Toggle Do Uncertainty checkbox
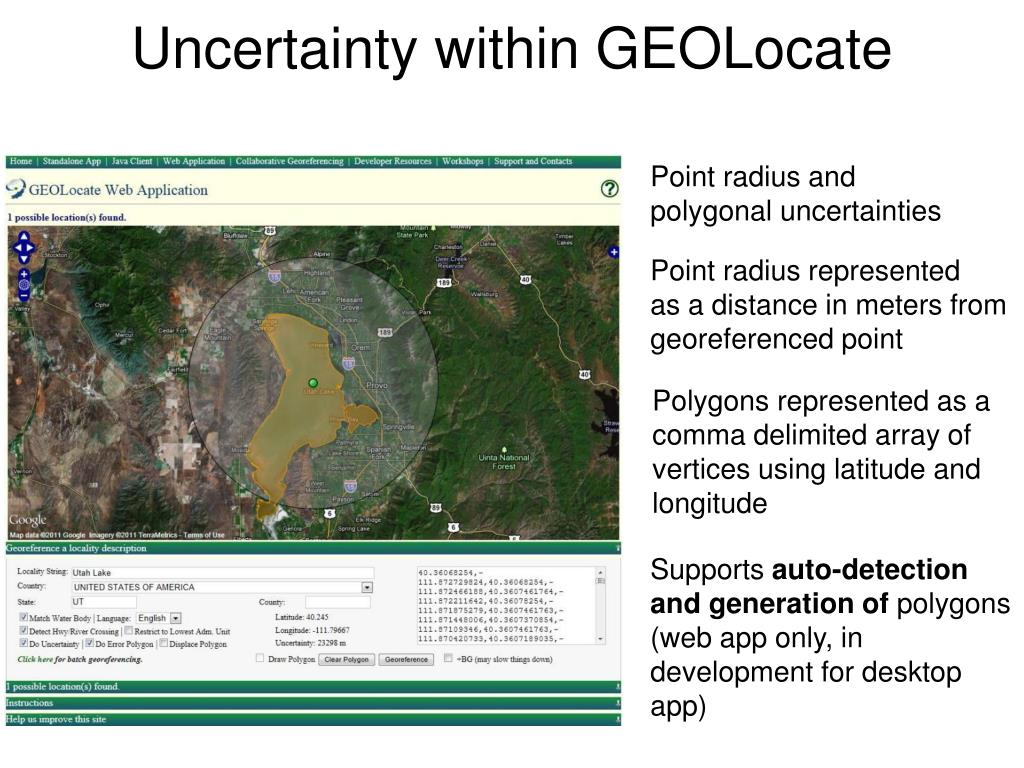The width and height of the screenshot is (1024, 768). tap(24, 643)
